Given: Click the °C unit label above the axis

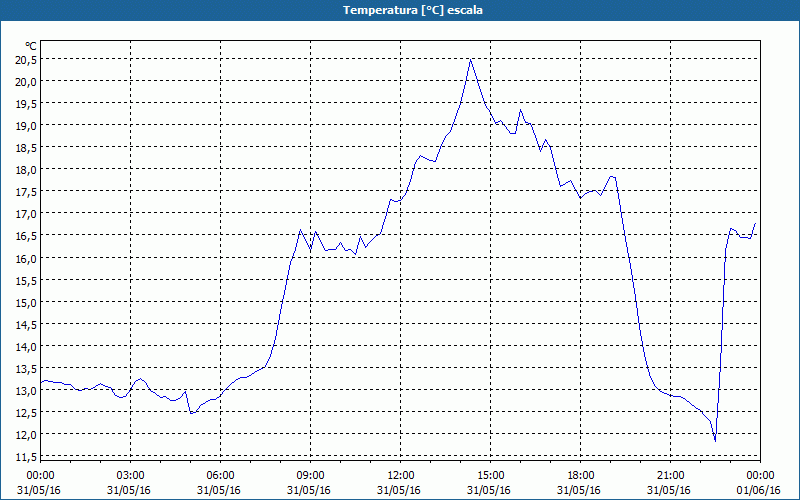Looking at the screenshot, I should (x=30, y=47).
